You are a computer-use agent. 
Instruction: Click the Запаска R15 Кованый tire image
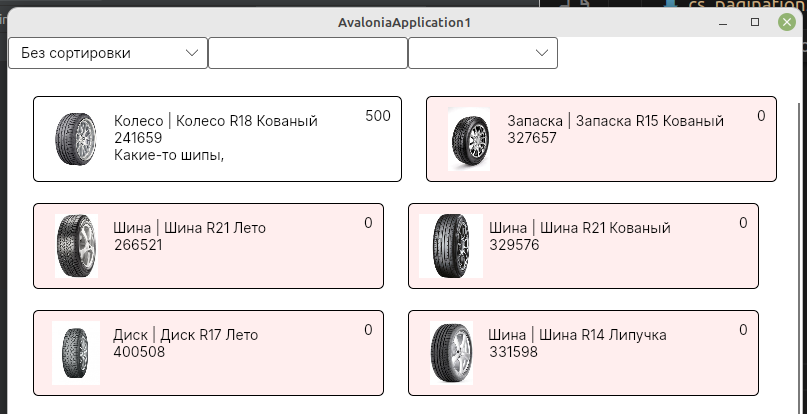tap(469, 139)
